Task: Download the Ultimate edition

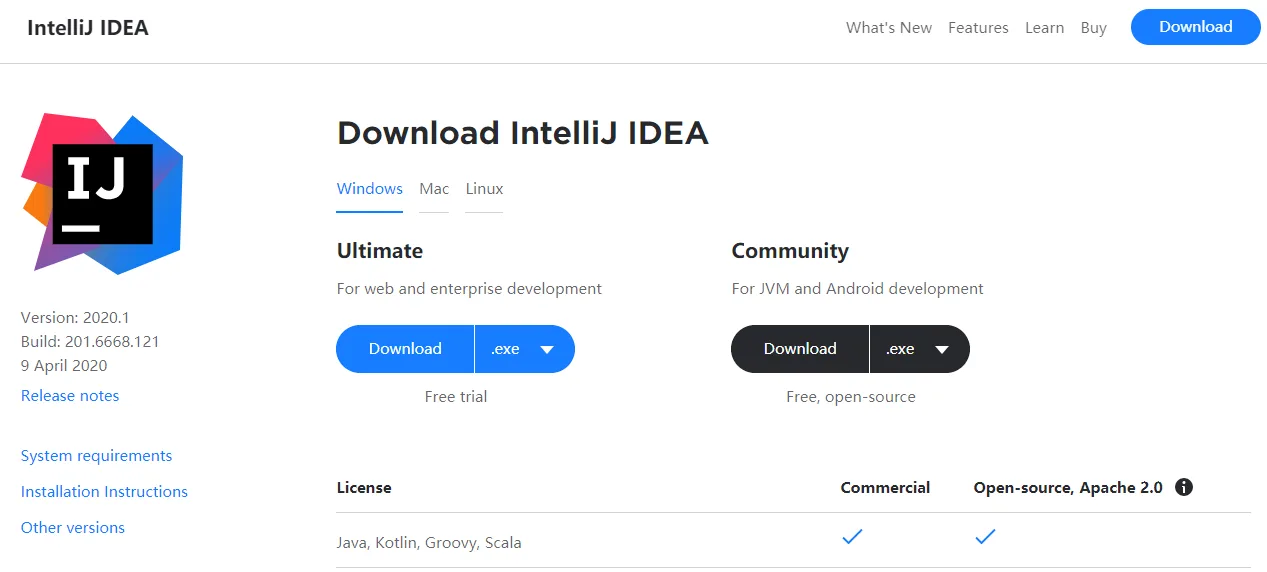Action: pyautogui.click(x=405, y=349)
